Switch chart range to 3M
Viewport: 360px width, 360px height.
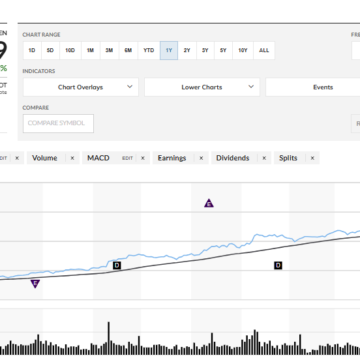click(x=109, y=50)
